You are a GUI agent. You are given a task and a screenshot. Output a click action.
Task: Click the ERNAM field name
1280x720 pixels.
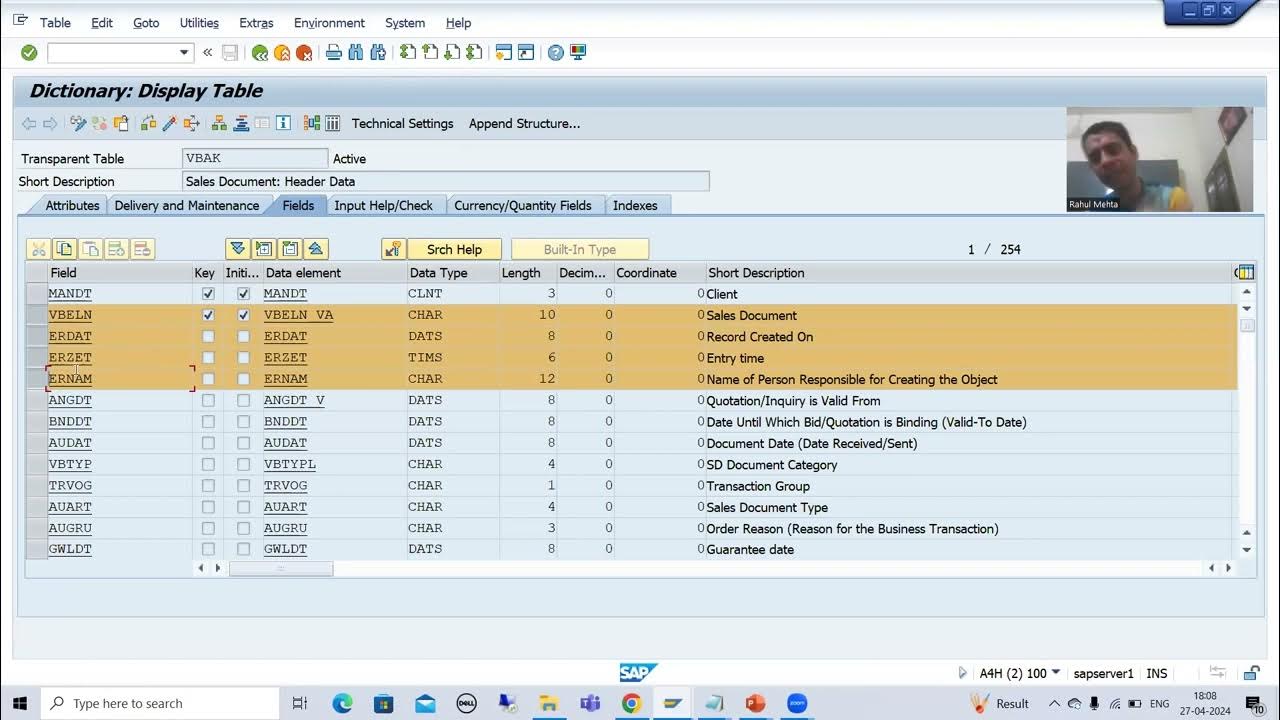coord(70,379)
